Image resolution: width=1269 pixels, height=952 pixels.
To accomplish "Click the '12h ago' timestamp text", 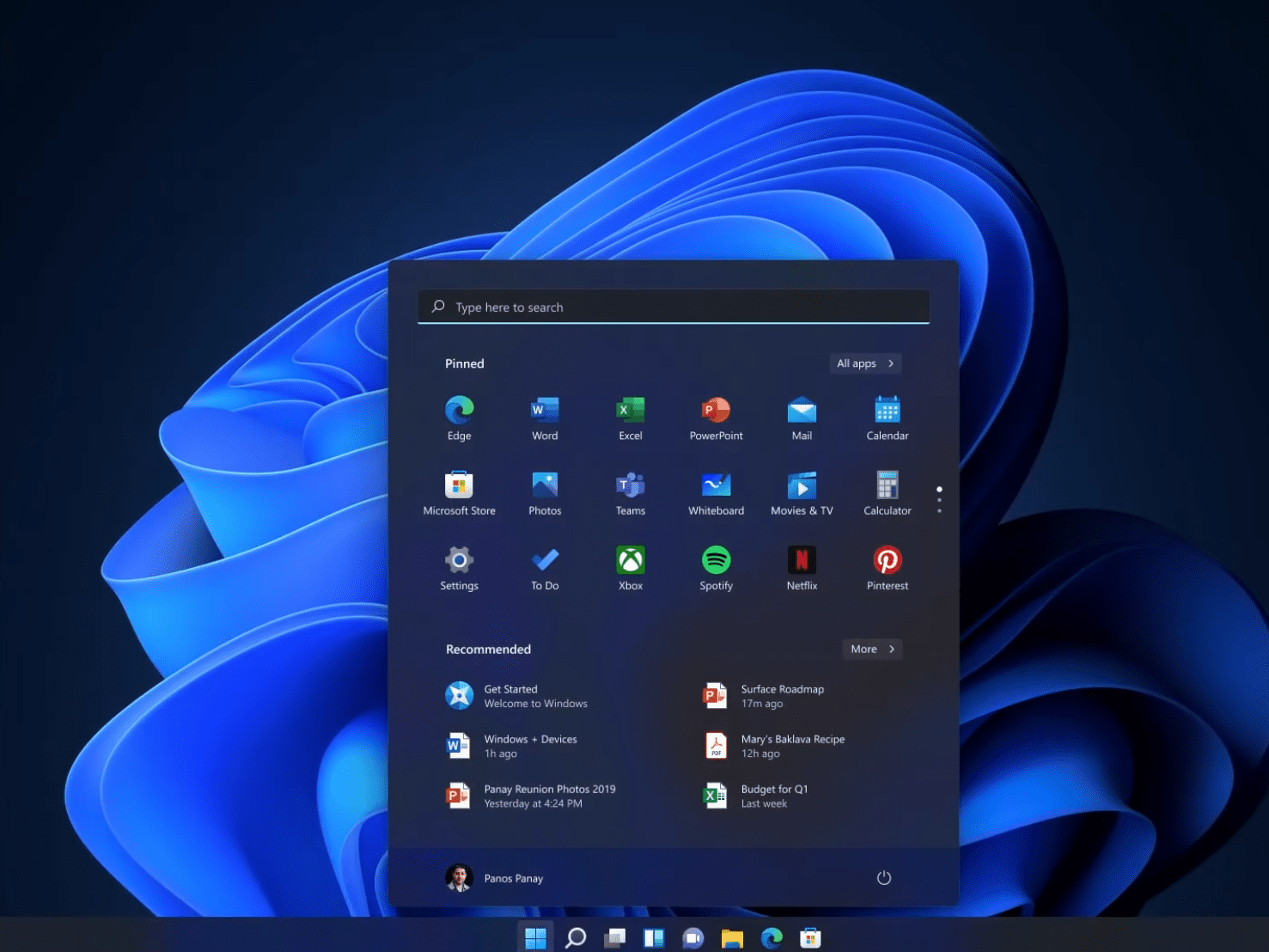I will (x=760, y=754).
